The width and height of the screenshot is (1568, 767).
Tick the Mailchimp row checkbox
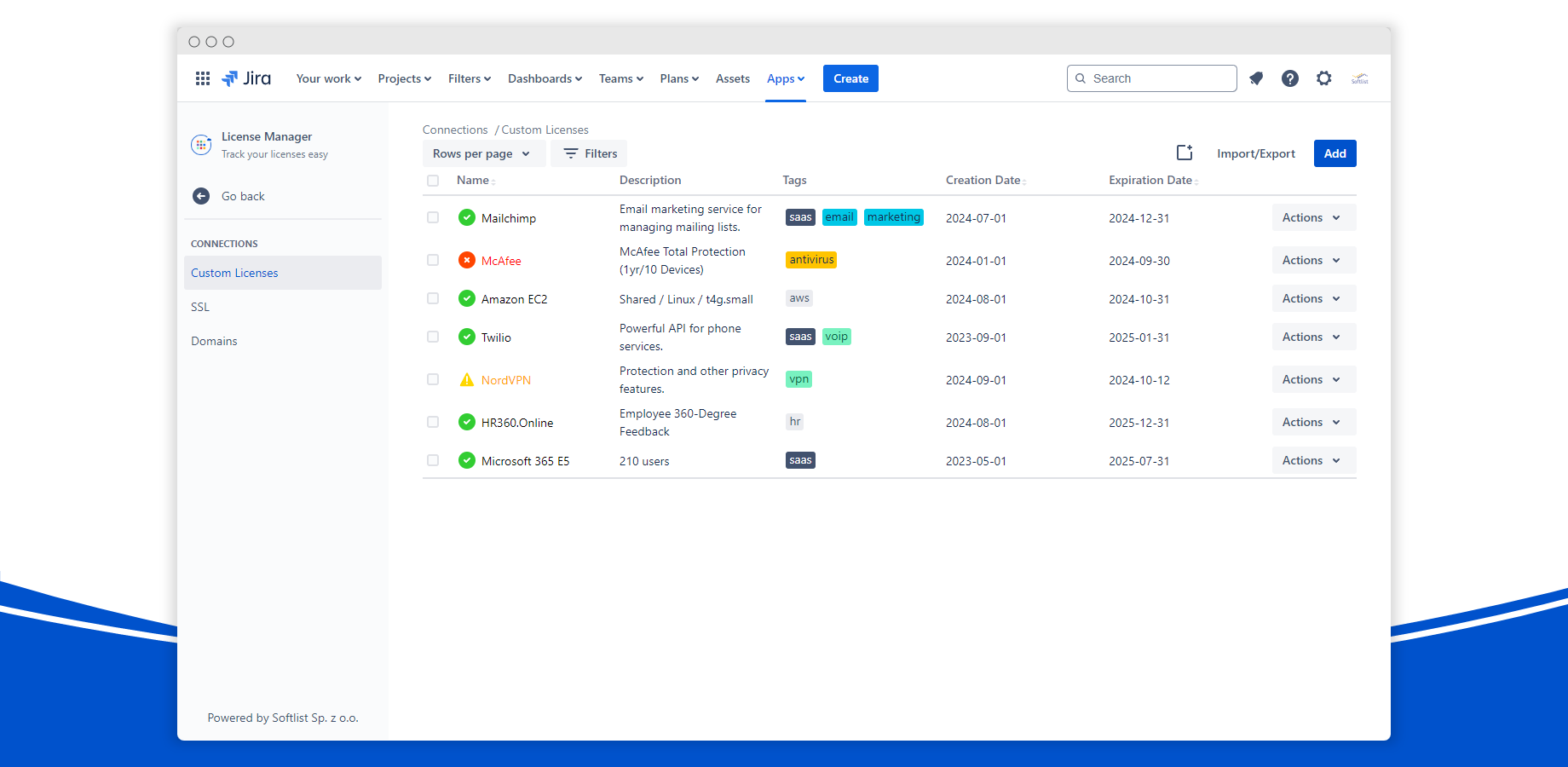pyautogui.click(x=433, y=217)
